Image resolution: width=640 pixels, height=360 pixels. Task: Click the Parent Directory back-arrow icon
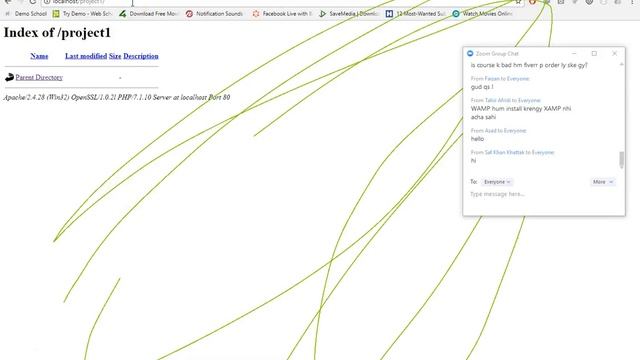[x=9, y=77]
